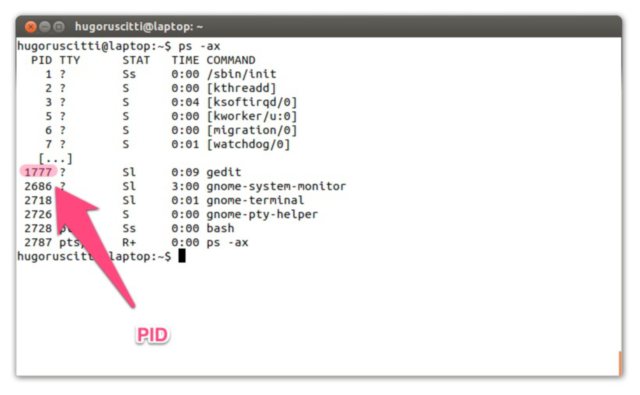Click the /sbin/init command line
The width and height of the screenshot is (640, 395).
pos(241,74)
